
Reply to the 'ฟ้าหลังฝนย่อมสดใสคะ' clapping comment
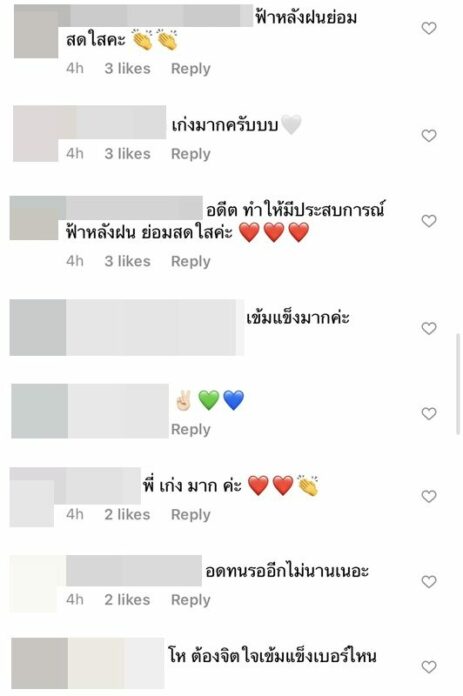click(191, 69)
